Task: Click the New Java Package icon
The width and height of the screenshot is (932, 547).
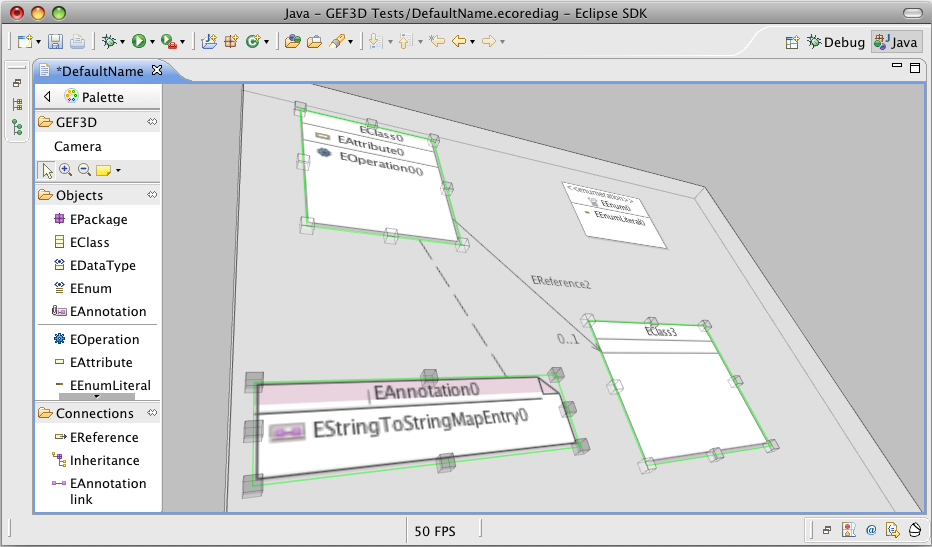Action: click(231, 41)
